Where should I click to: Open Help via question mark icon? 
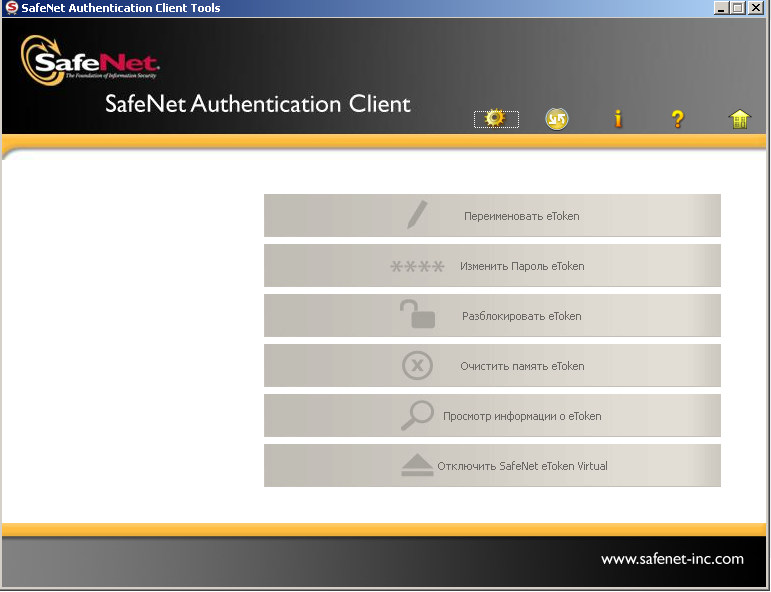[678, 119]
